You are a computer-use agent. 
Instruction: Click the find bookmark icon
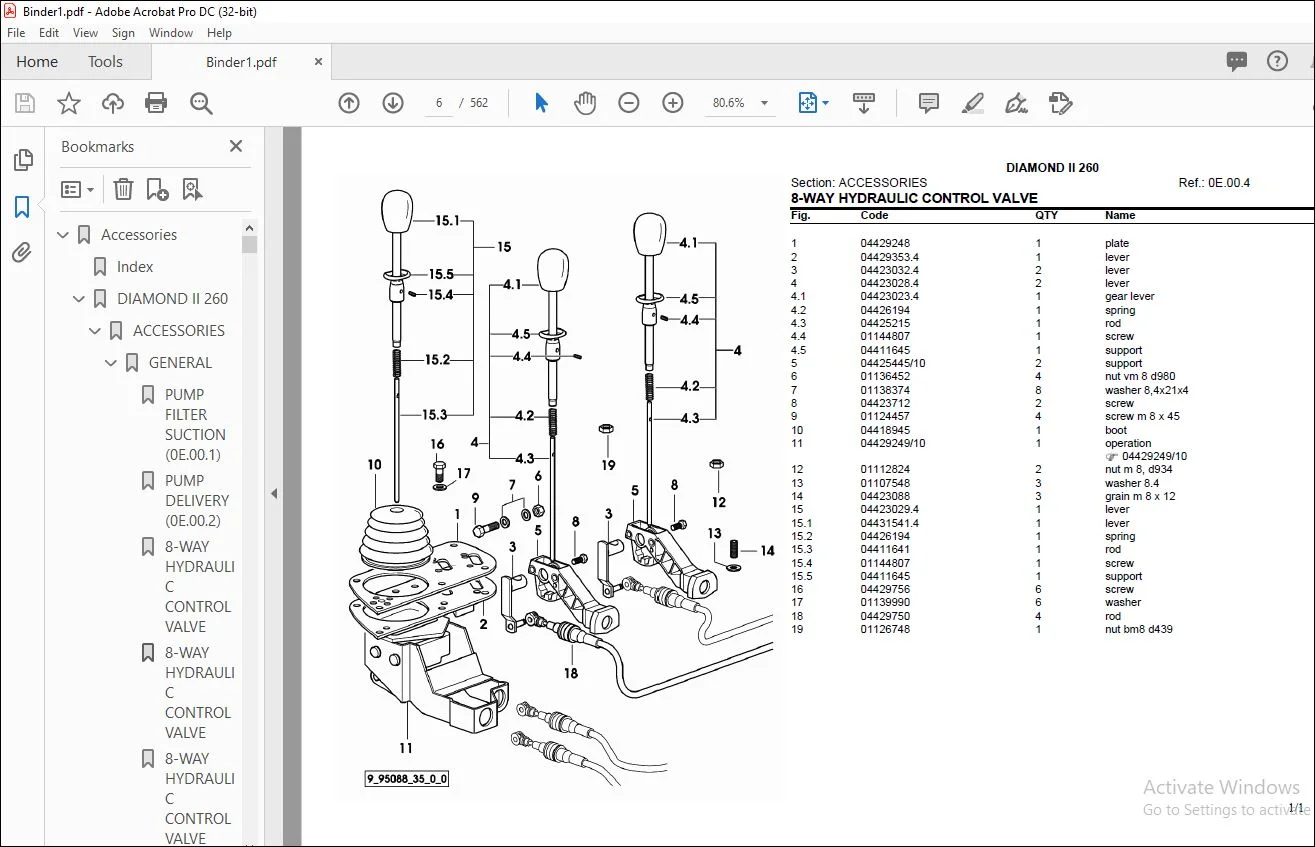click(x=192, y=189)
